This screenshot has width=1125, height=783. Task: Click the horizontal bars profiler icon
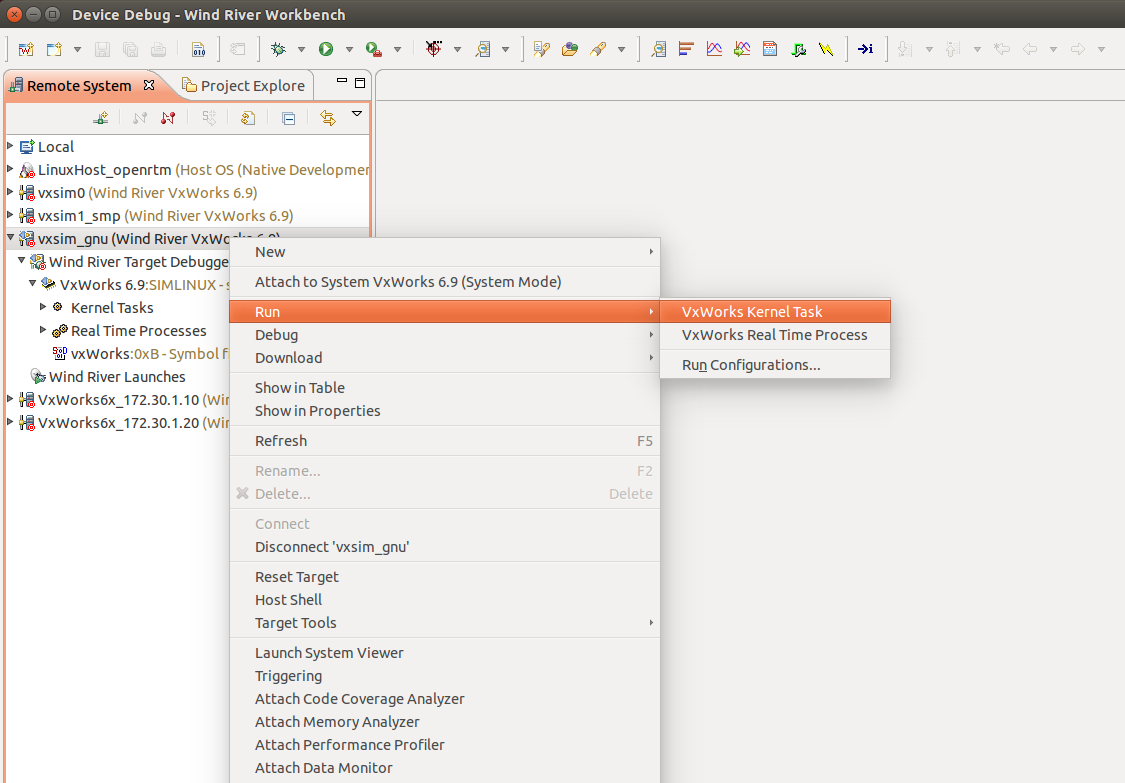pos(686,49)
